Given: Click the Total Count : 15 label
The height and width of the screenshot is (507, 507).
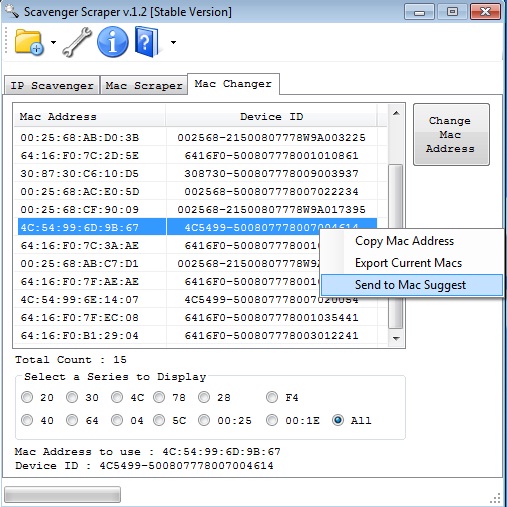Looking at the screenshot, I should coord(71,360).
